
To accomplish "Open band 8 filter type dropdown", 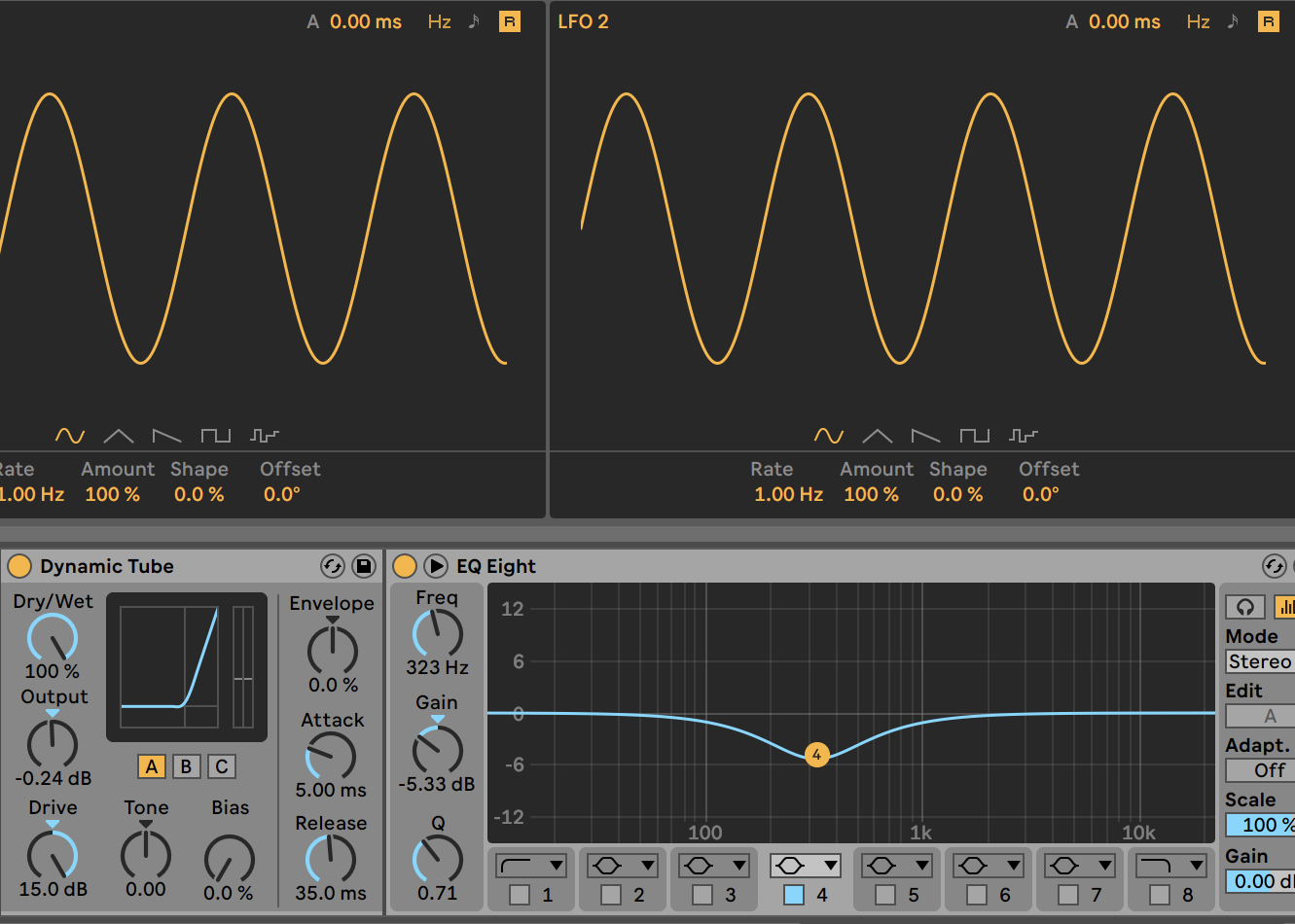I will coord(1169,866).
